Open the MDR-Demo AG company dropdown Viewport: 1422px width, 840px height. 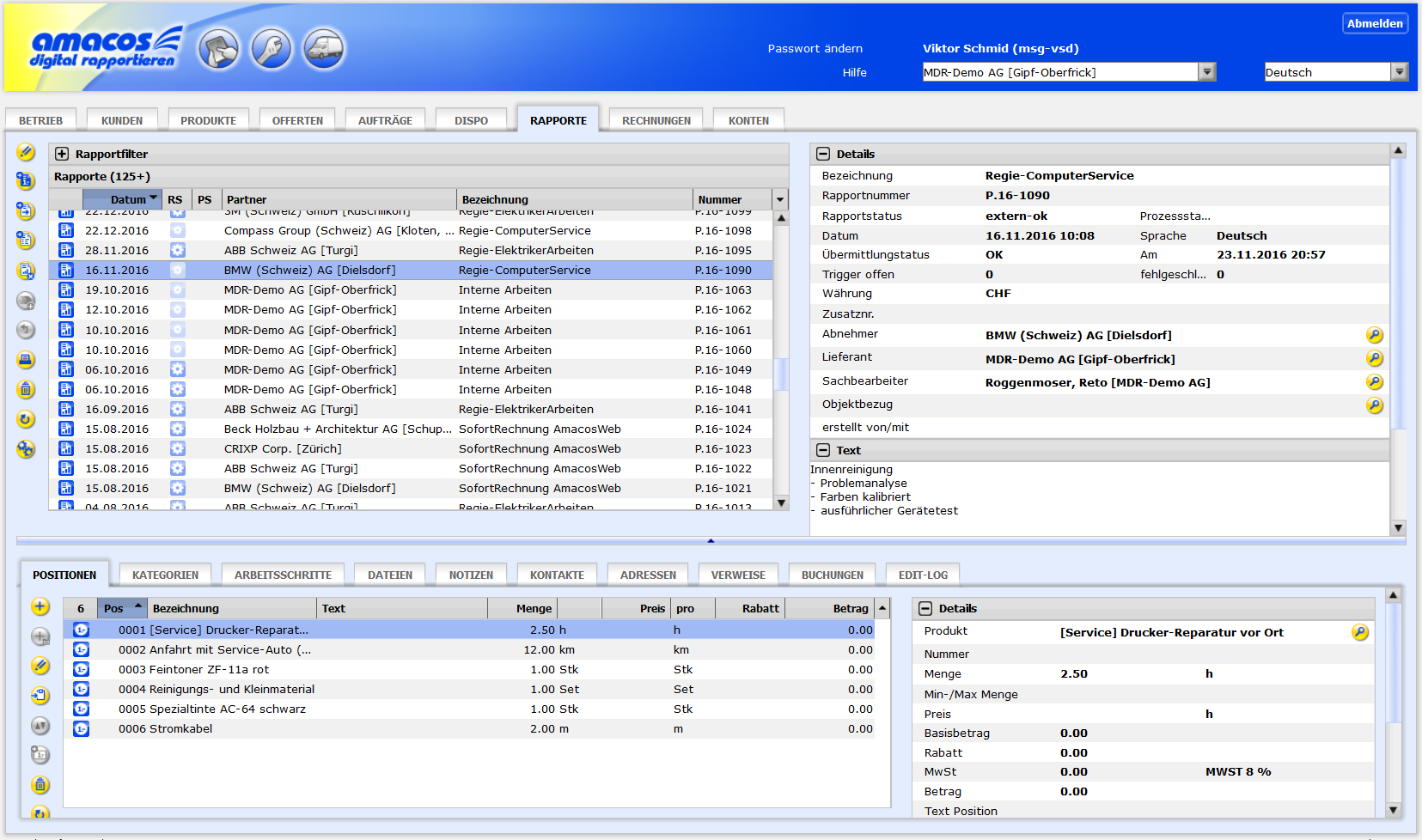click(1207, 72)
